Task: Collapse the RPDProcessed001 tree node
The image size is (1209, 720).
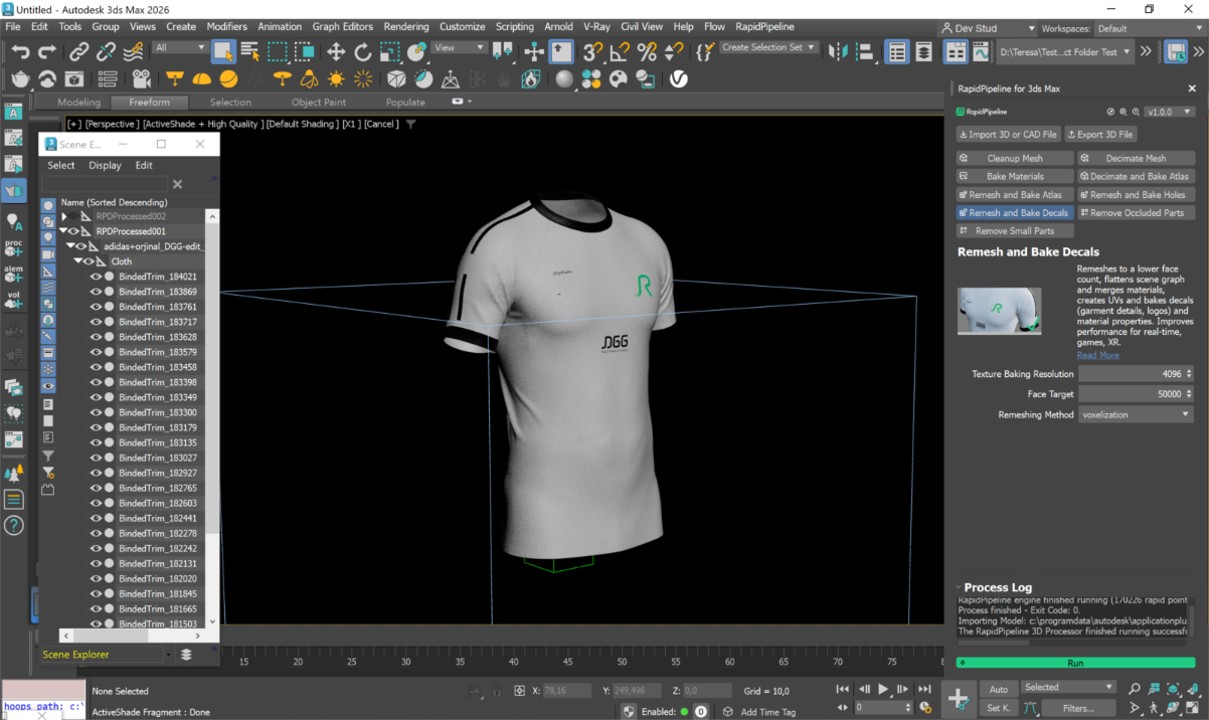Action: pyautogui.click(x=63, y=231)
